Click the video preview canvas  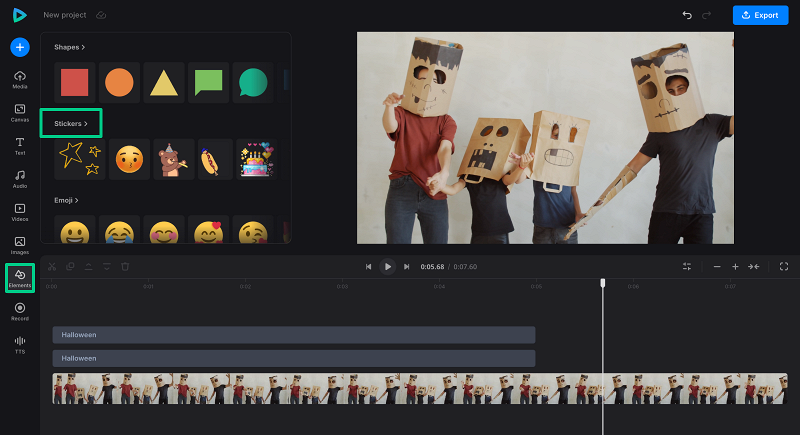545,138
